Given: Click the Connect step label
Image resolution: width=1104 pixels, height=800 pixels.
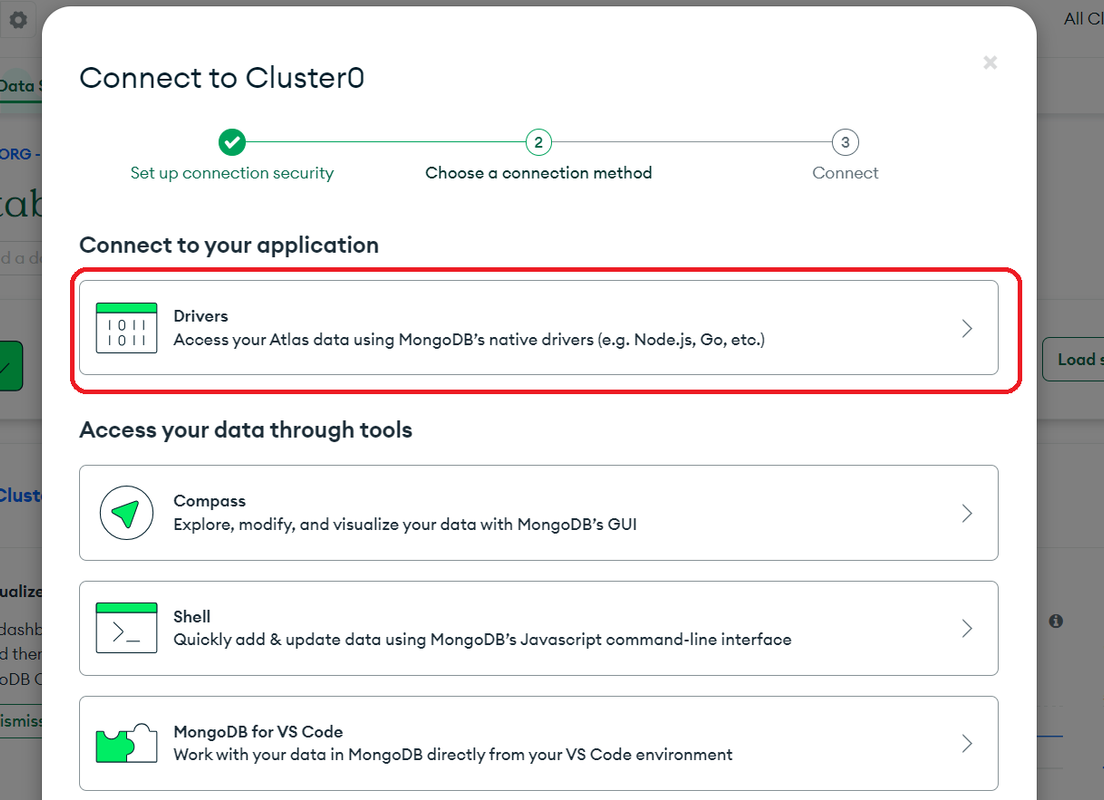Looking at the screenshot, I should [845, 173].
